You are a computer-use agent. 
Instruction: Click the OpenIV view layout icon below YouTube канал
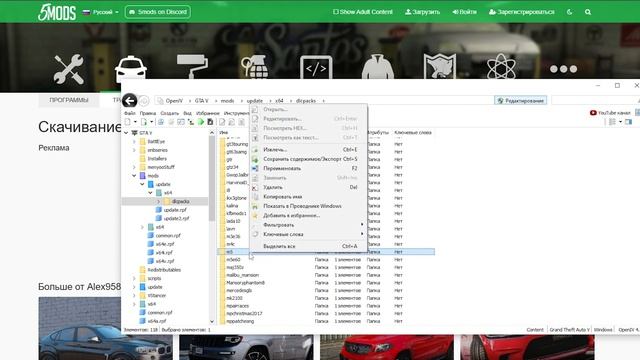(x=612, y=122)
